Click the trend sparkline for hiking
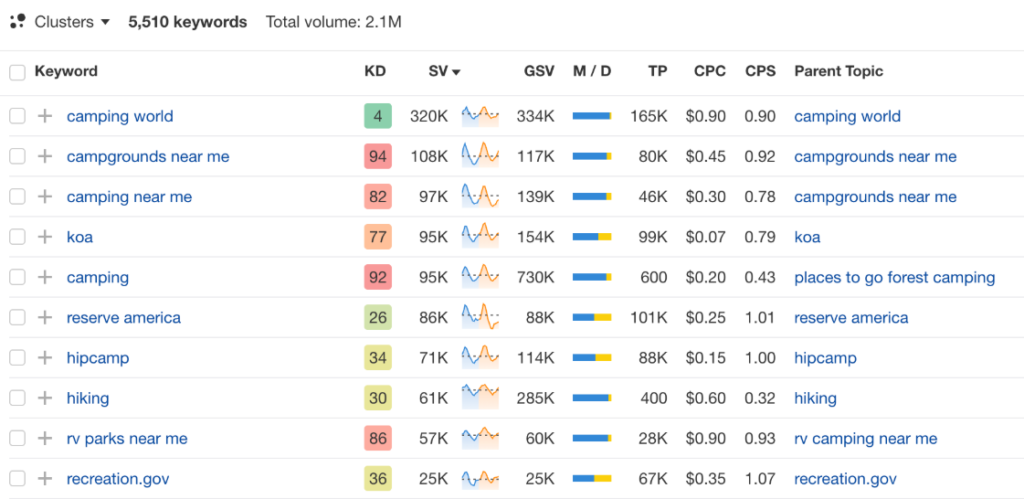 (x=480, y=398)
